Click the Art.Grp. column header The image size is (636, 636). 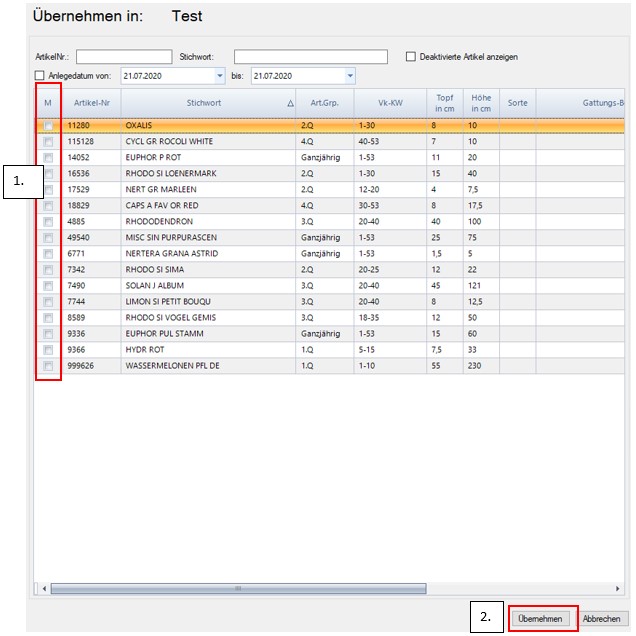tap(323, 103)
